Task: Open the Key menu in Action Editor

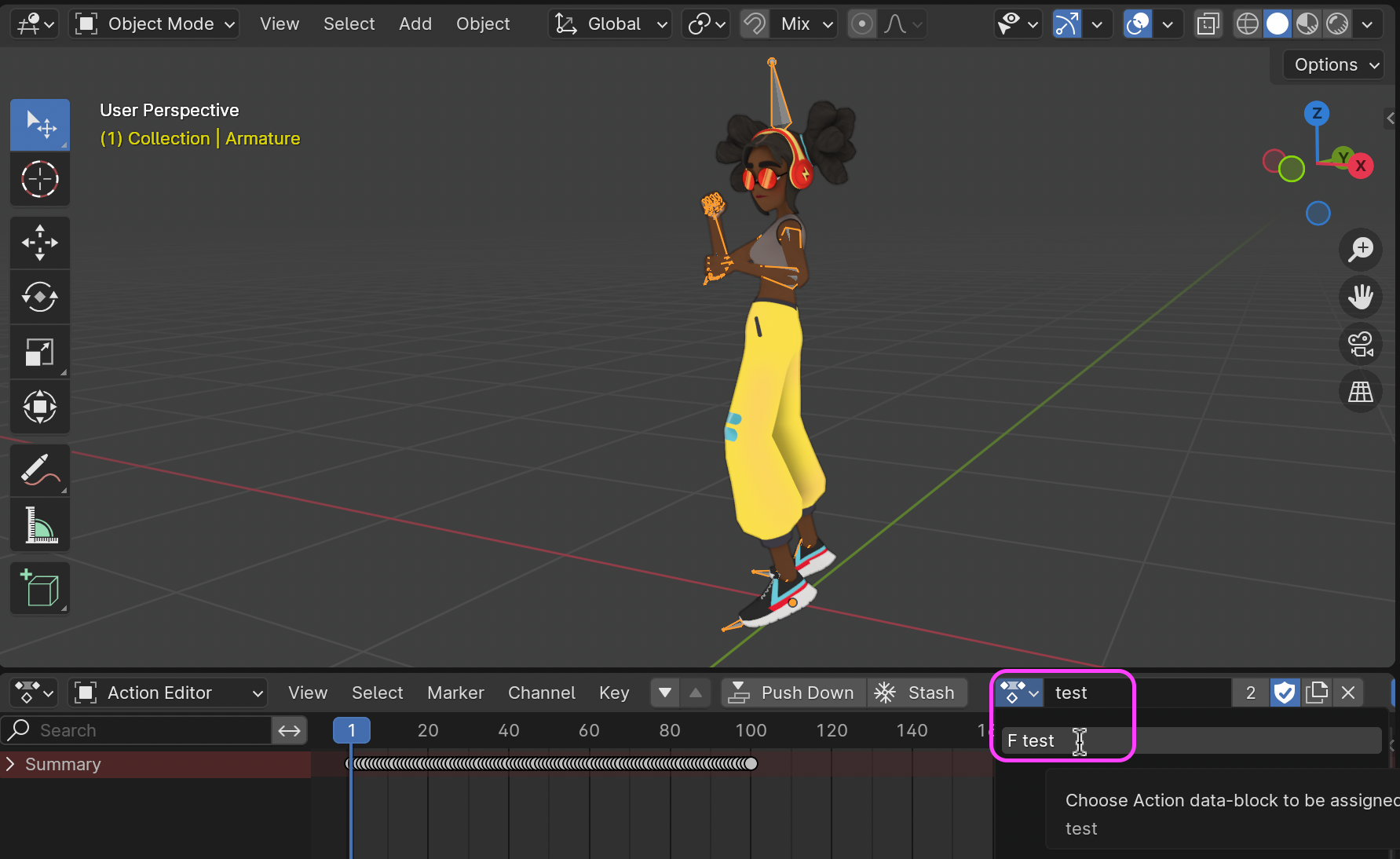Action: click(614, 693)
